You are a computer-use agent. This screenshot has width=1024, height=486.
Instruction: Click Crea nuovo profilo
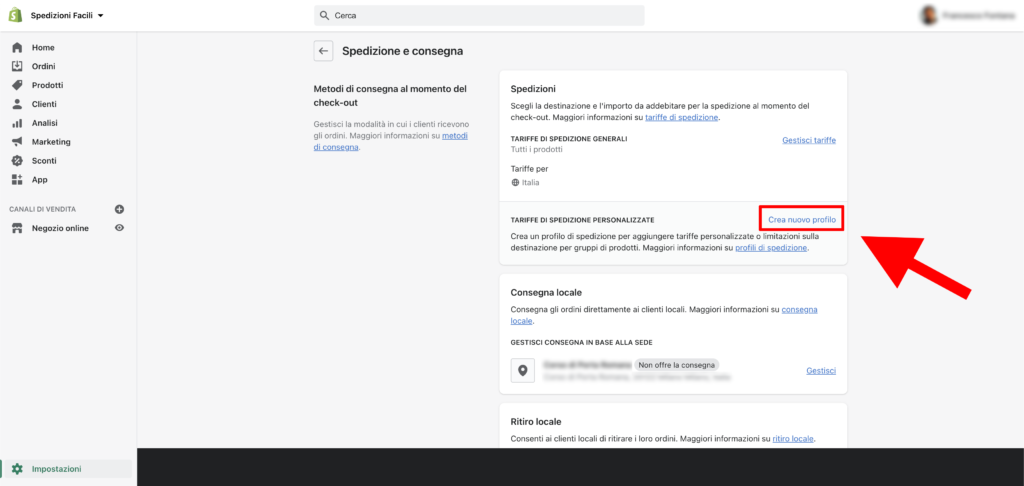802,219
